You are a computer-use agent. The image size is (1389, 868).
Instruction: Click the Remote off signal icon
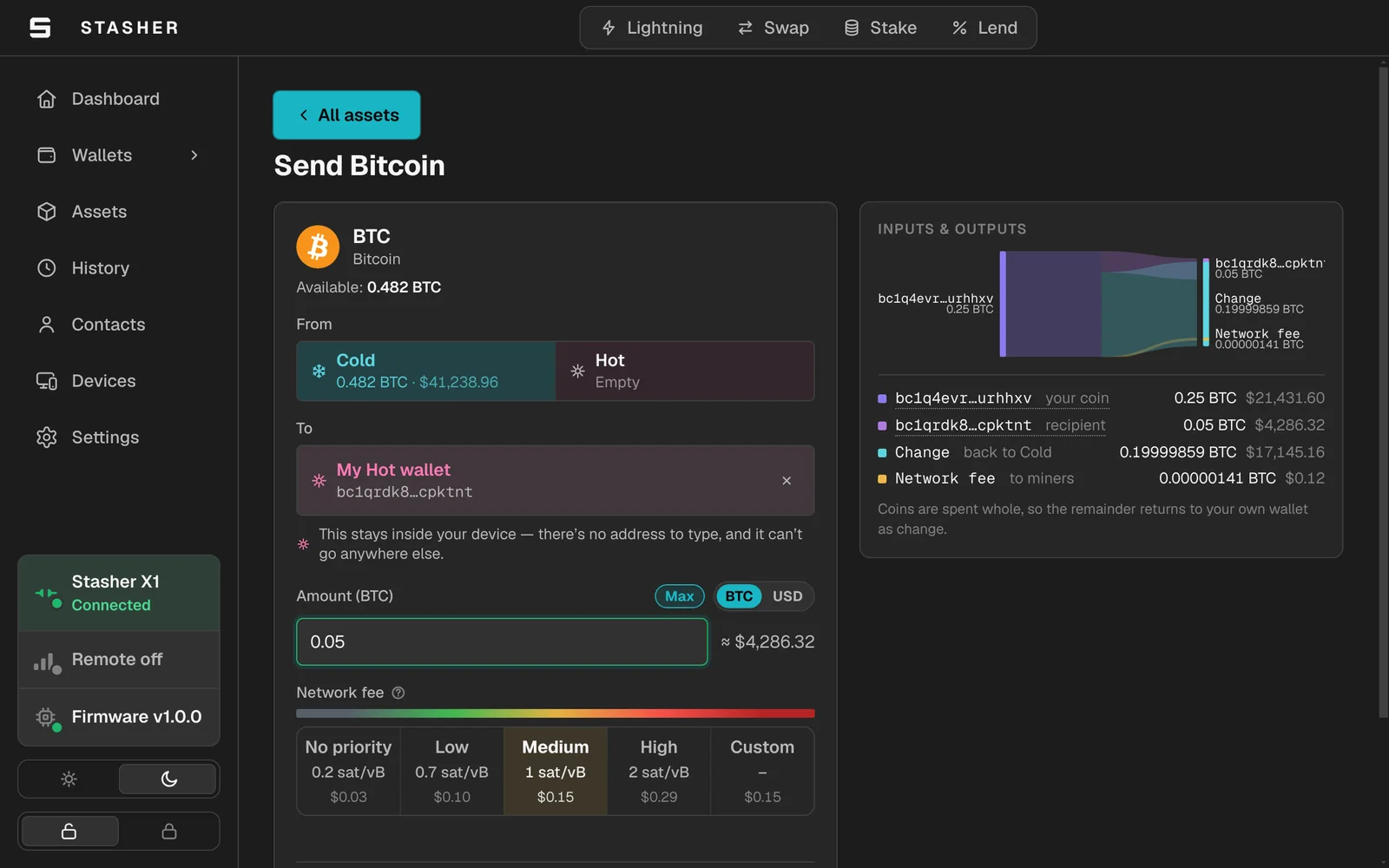click(46, 662)
